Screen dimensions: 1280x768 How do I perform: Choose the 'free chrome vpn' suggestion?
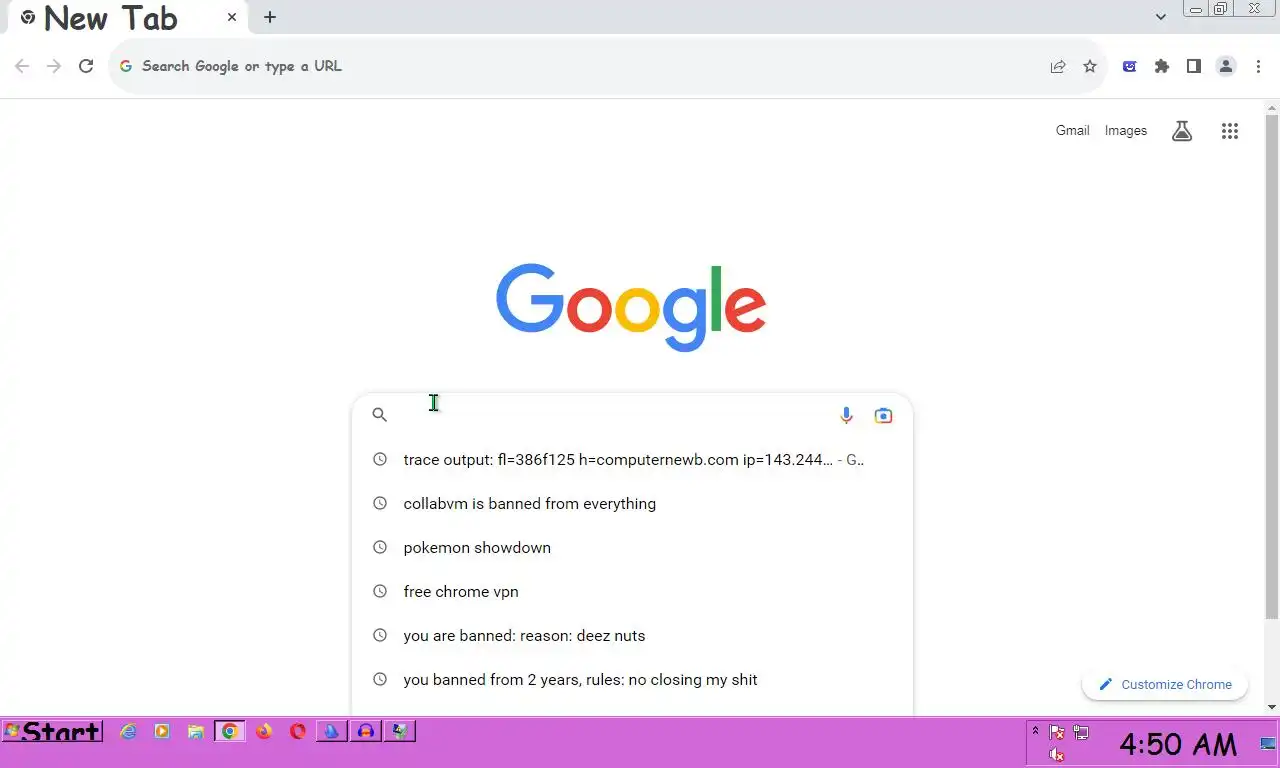(x=632, y=592)
